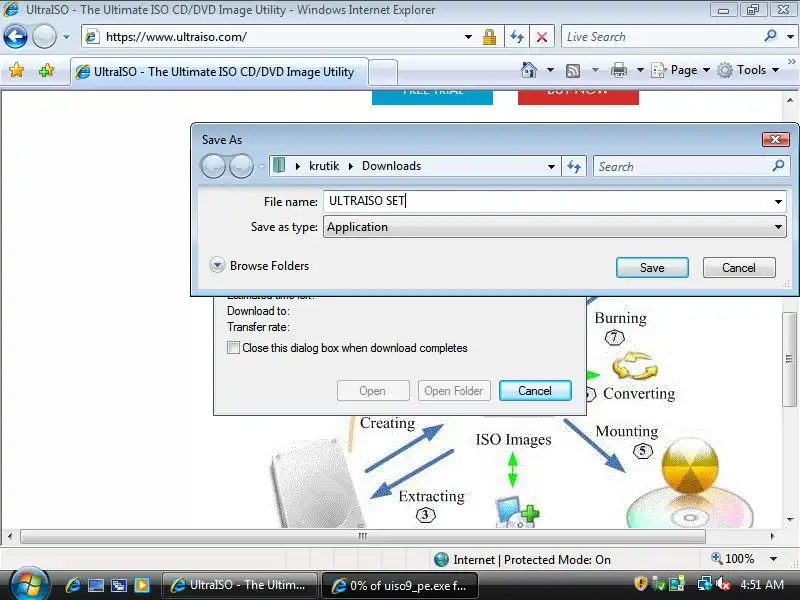Click the Save As search magnifier icon

(x=779, y=165)
